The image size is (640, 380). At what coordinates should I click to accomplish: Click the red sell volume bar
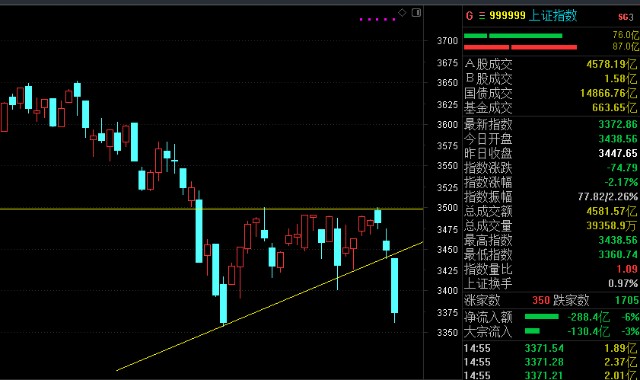click(x=520, y=47)
